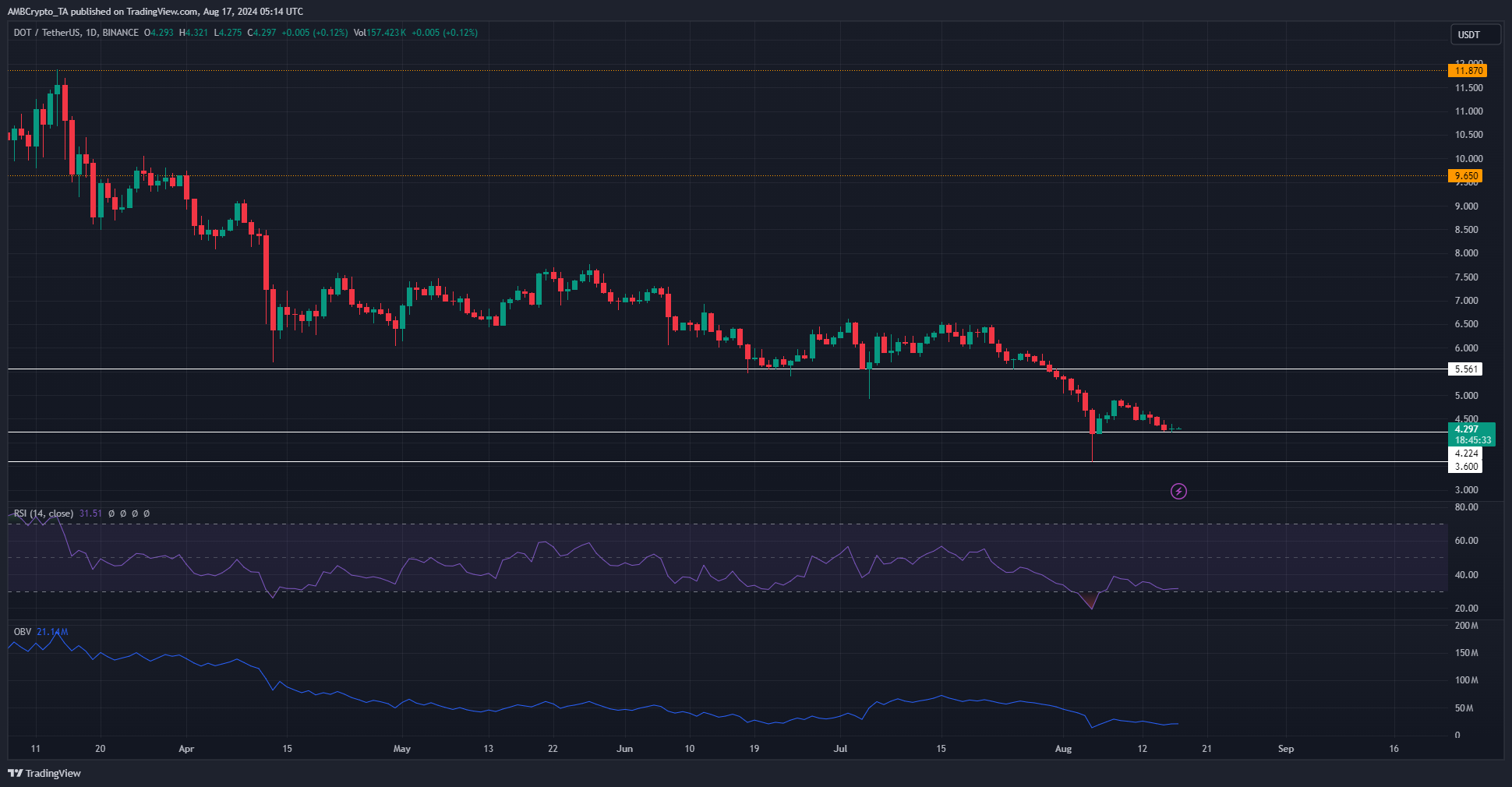Viewport: 1512px width, 787px height.
Task: Click the Jun label on time axis
Action: pos(625,749)
